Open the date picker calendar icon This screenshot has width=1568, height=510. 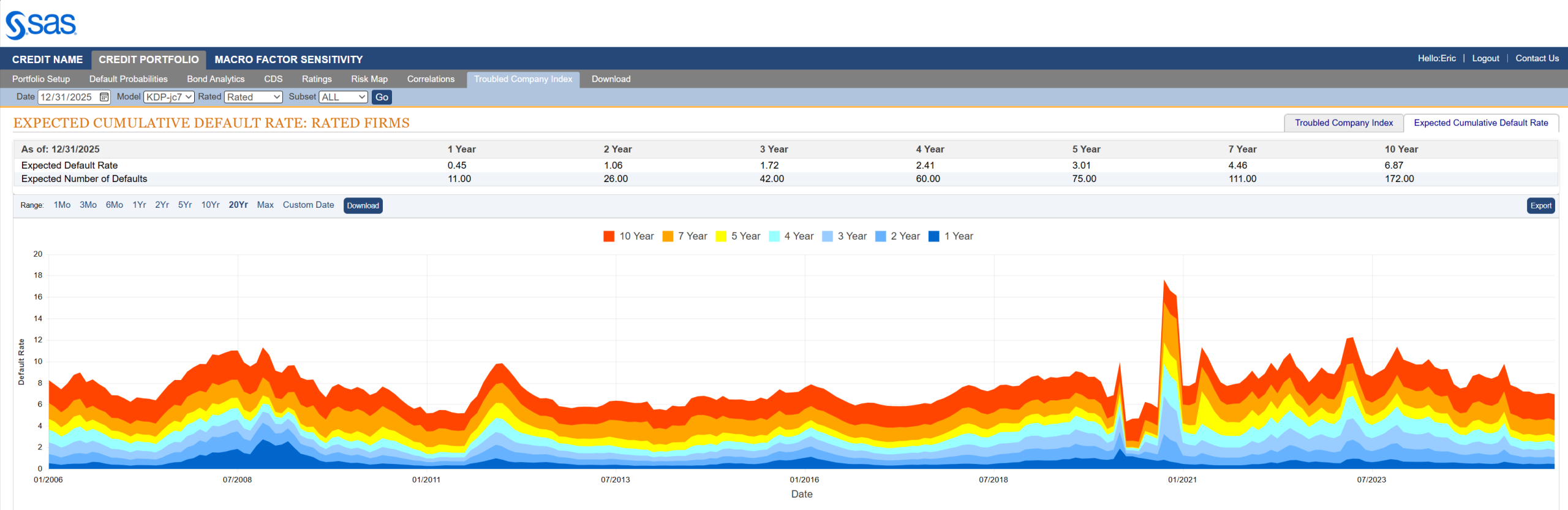click(x=104, y=97)
